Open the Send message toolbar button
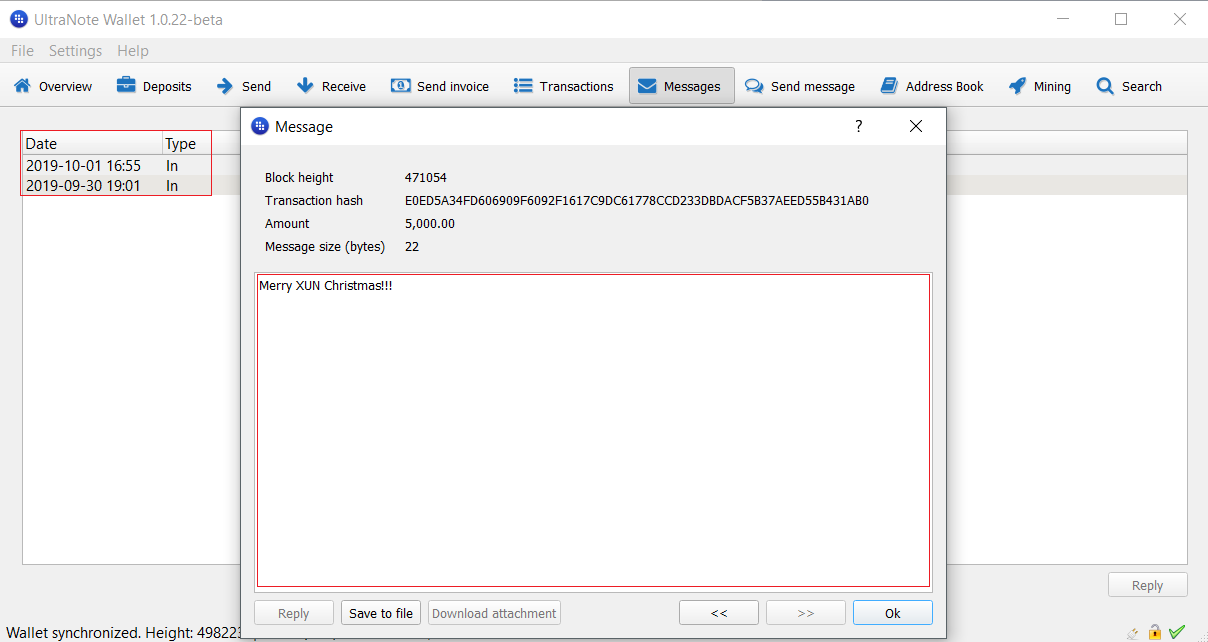1208x642 pixels. [800, 86]
